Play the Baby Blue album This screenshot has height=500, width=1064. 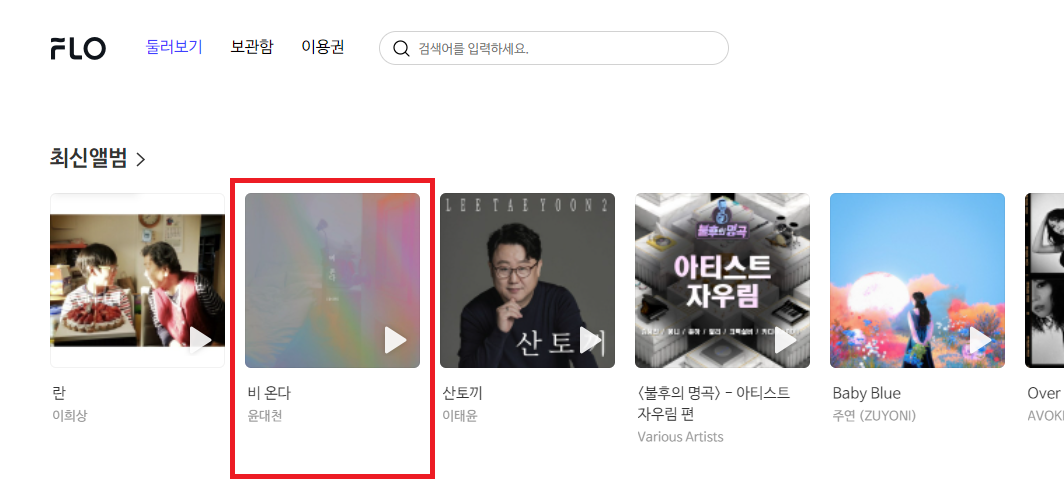pyautogui.click(x=980, y=340)
